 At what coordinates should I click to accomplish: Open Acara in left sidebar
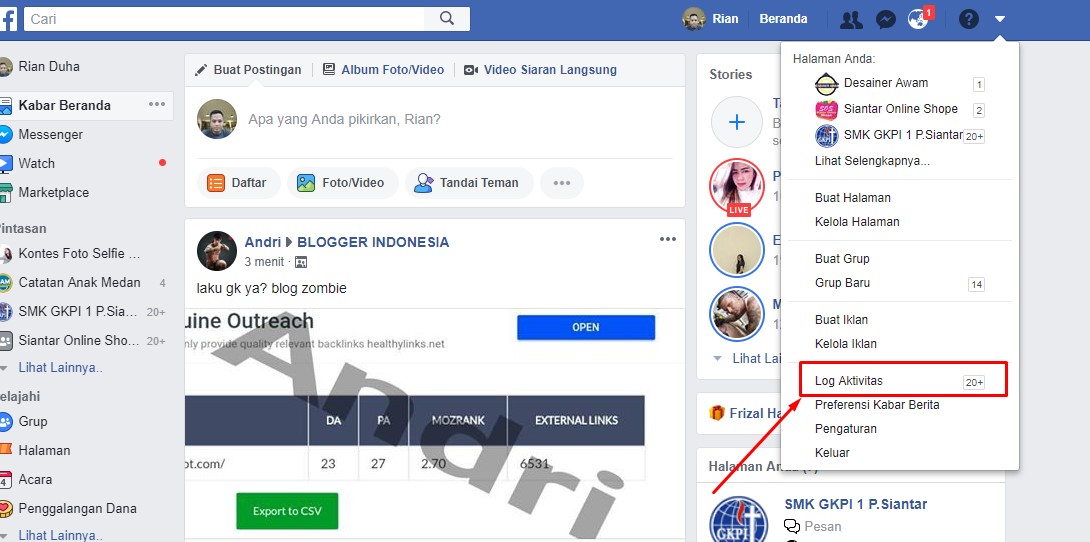coord(35,479)
